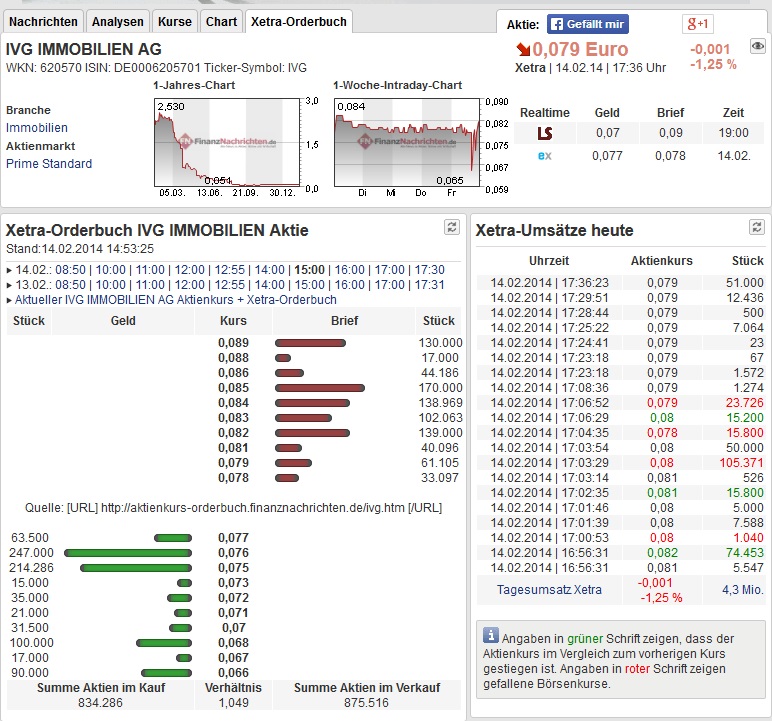Open 14.02. orderbook snapshot at 08:50

(70, 270)
